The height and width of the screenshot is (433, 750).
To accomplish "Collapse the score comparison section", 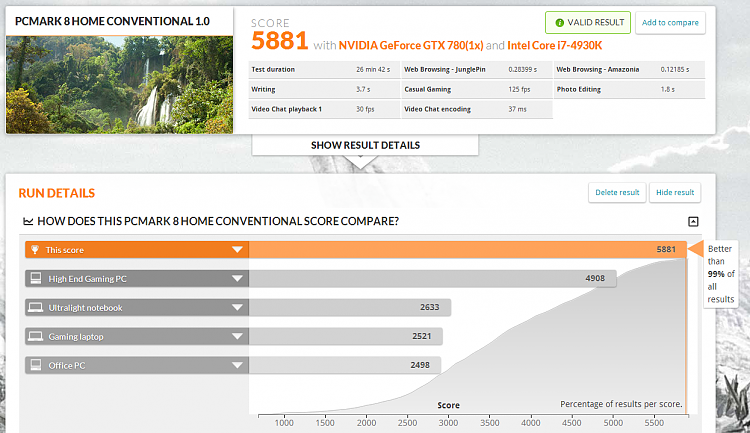I will pyautogui.click(x=693, y=221).
